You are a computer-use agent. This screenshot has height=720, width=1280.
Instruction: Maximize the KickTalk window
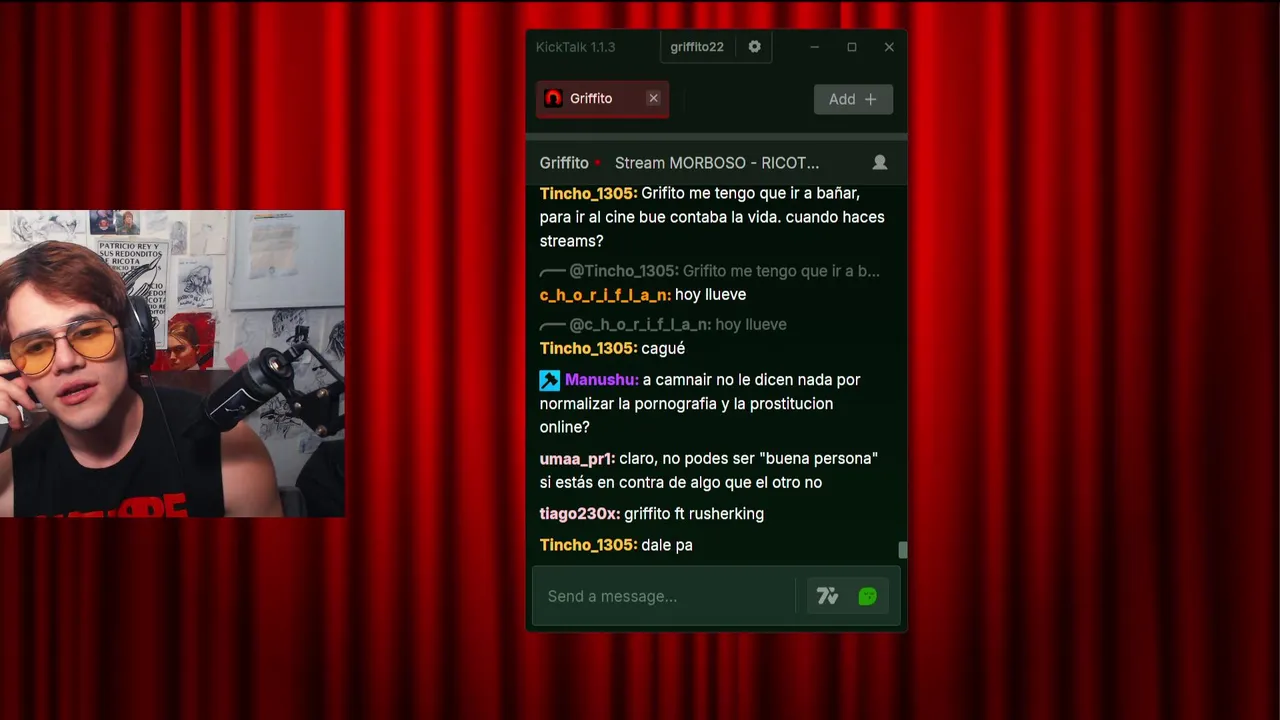852,47
